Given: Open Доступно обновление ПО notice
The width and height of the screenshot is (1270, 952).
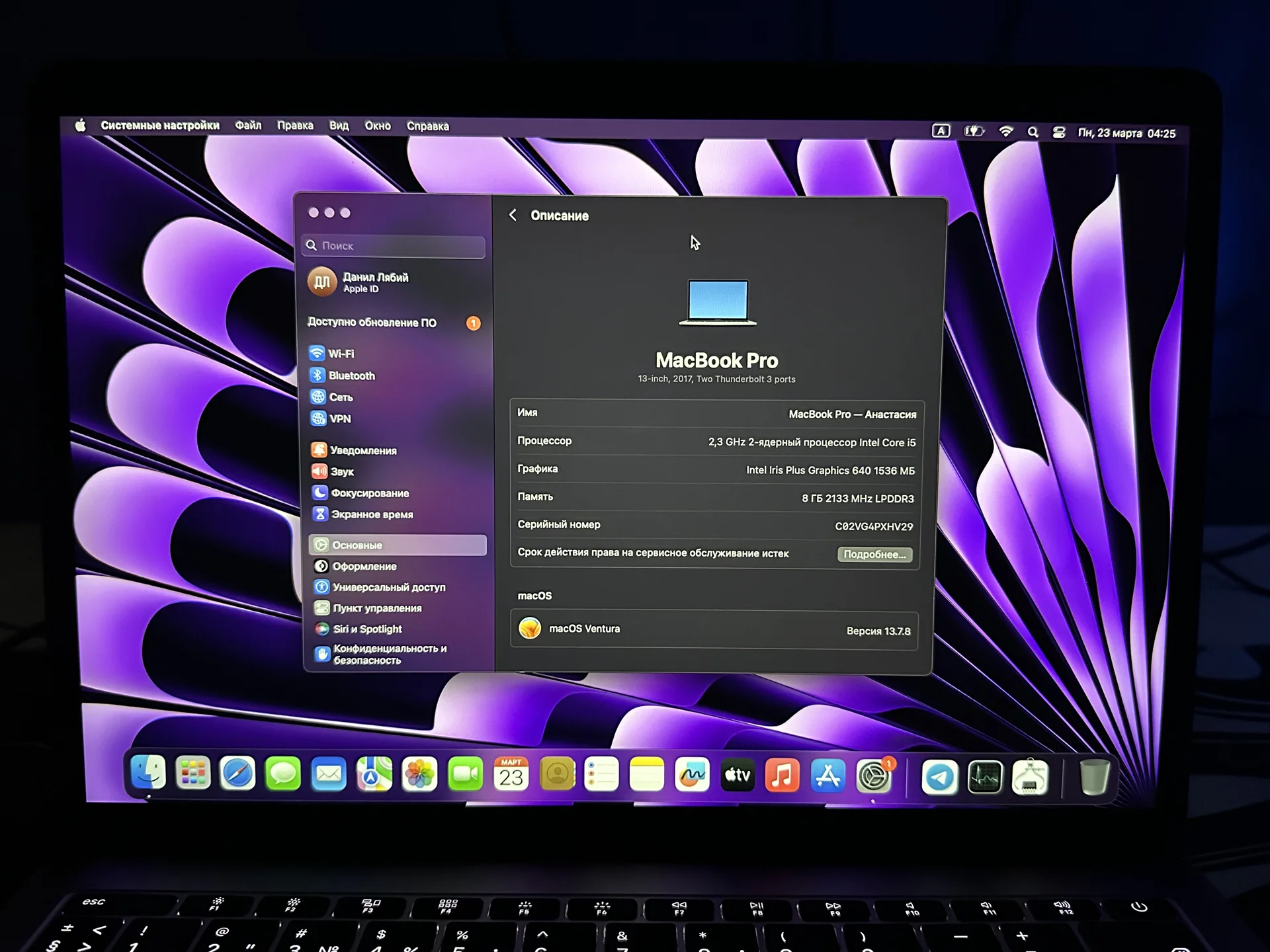Looking at the screenshot, I should coord(394,323).
